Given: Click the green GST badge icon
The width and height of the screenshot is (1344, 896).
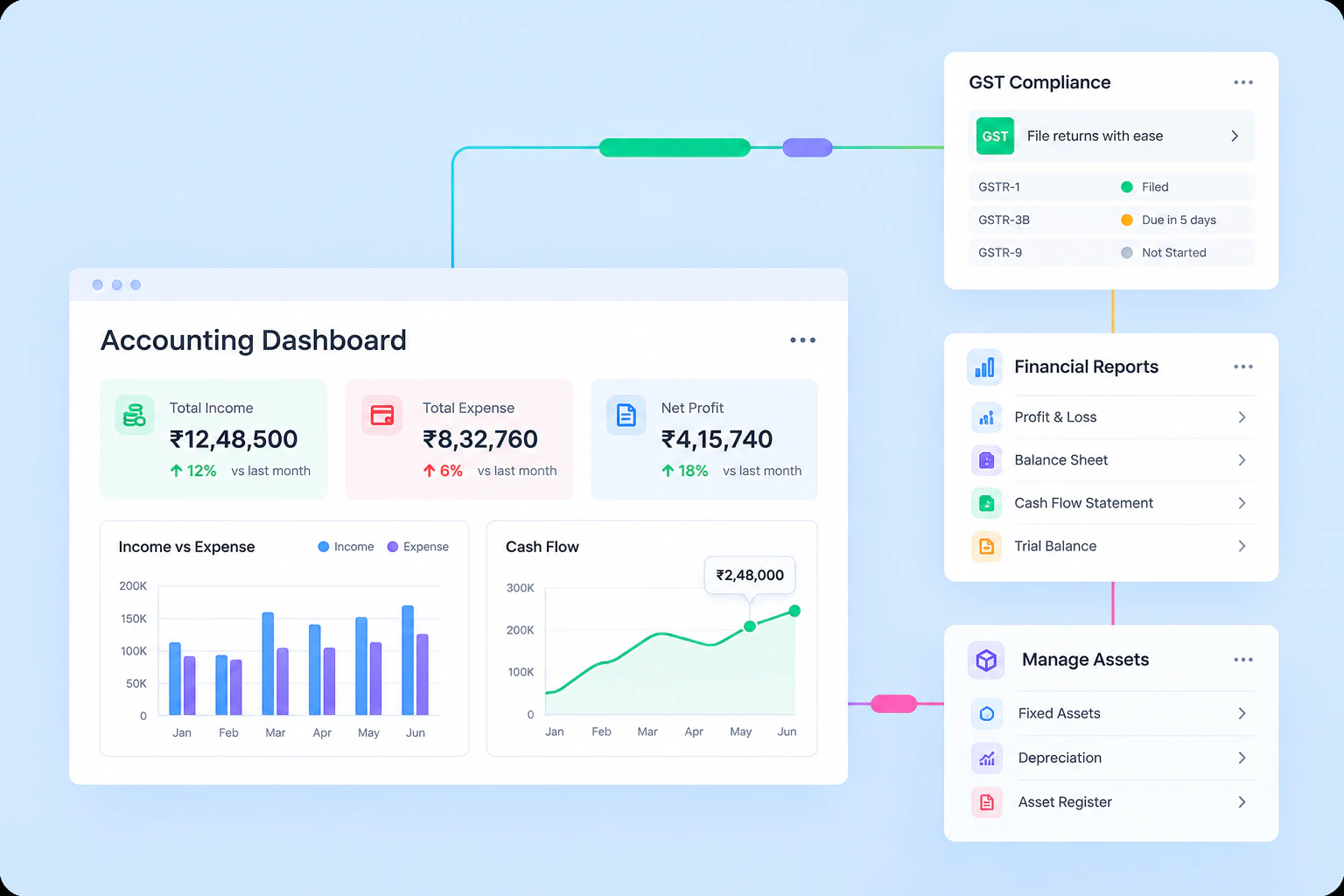Looking at the screenshot, I should (x=995, y=136).
